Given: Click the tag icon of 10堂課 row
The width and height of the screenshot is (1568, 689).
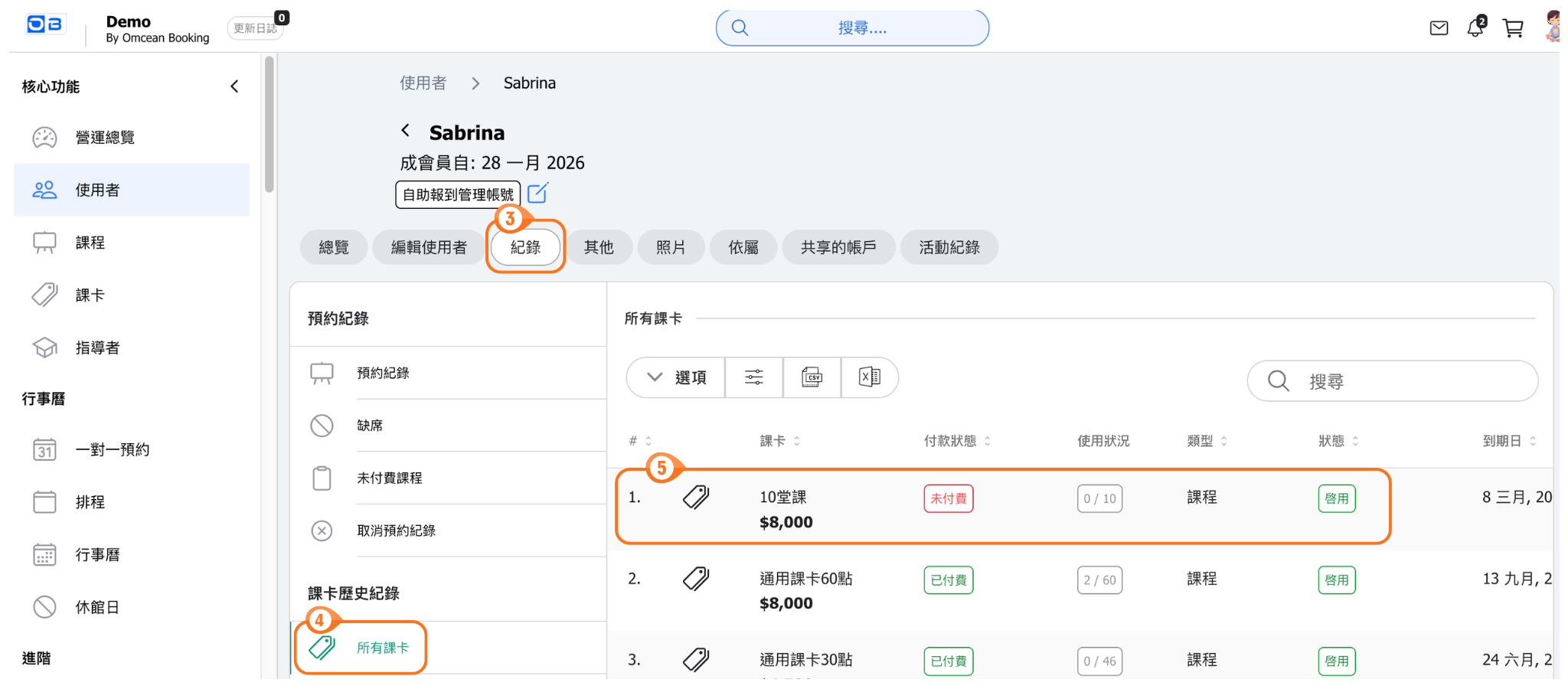Looking at the screenshot, I should pyautogui.click(x=696, y=498).
